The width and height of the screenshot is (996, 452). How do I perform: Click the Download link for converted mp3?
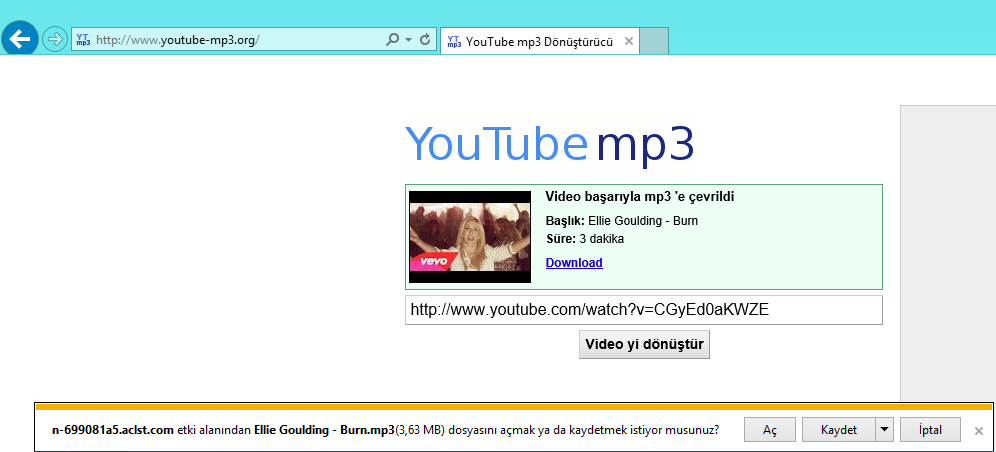pyautogui.click(x=573, y=263)
